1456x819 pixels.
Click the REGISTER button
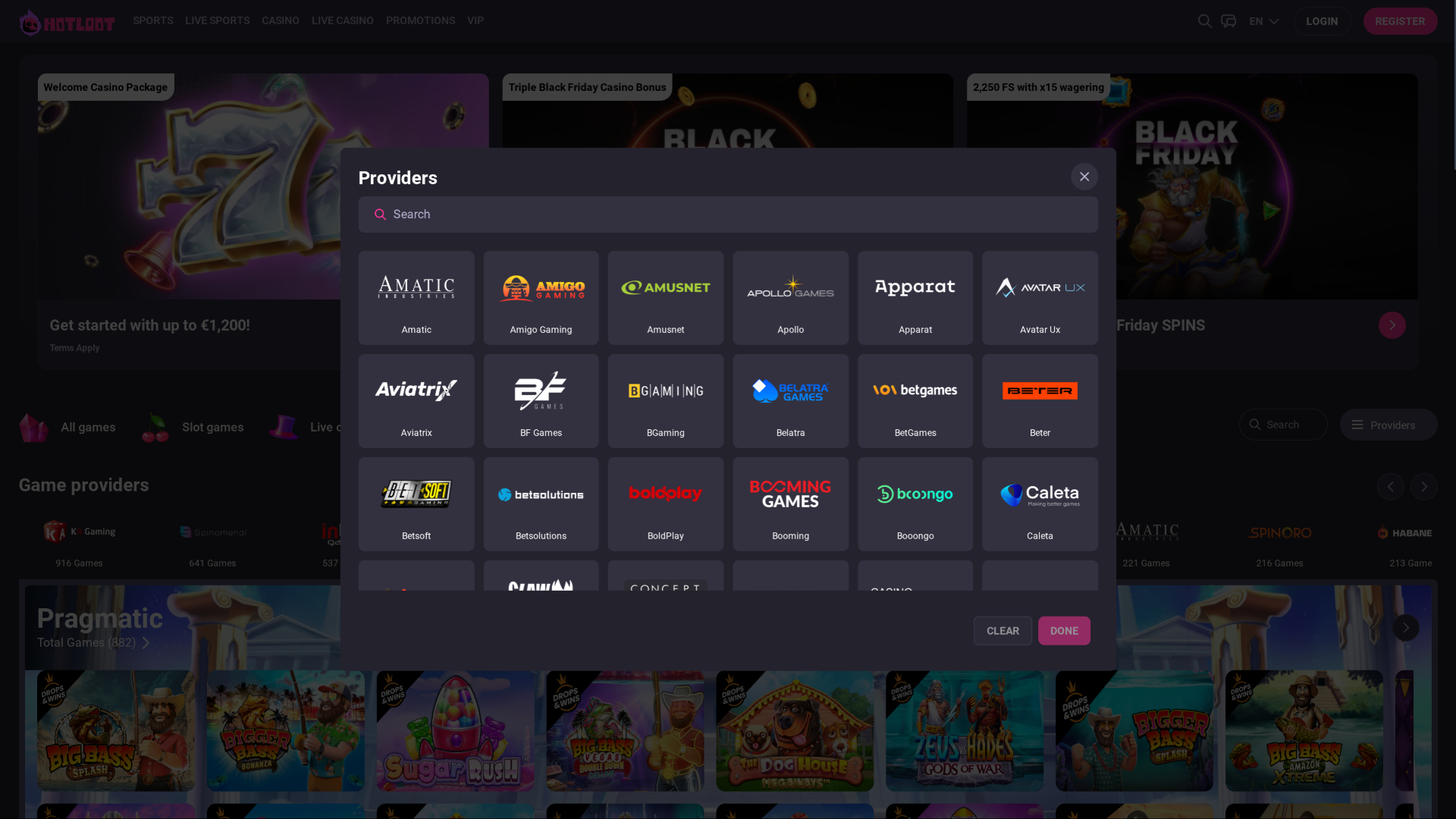click(x=1400, y=20)
